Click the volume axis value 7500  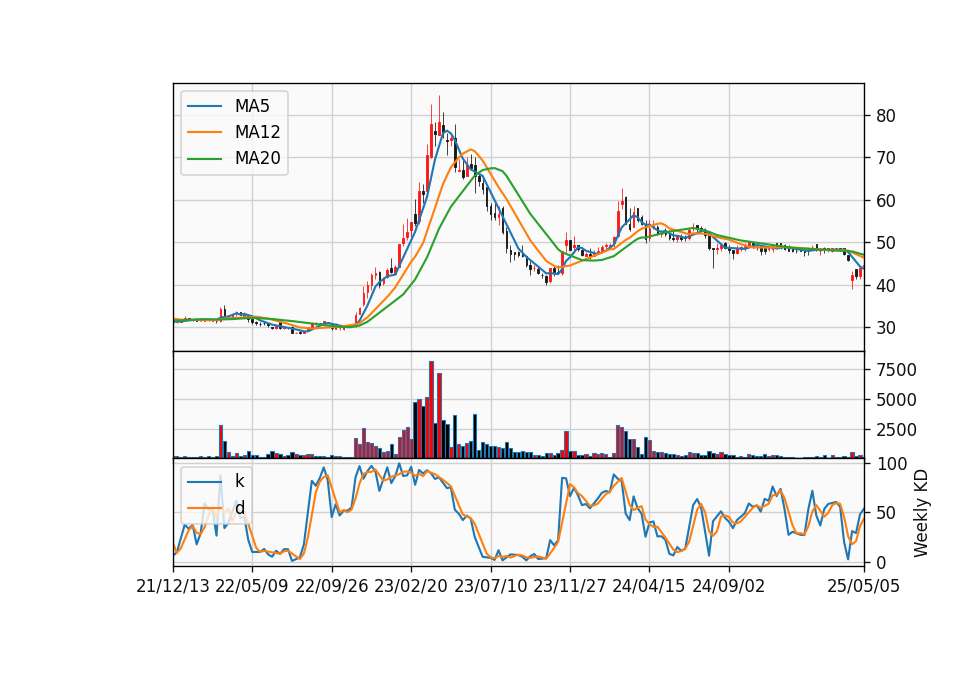(x=896, y=370)
